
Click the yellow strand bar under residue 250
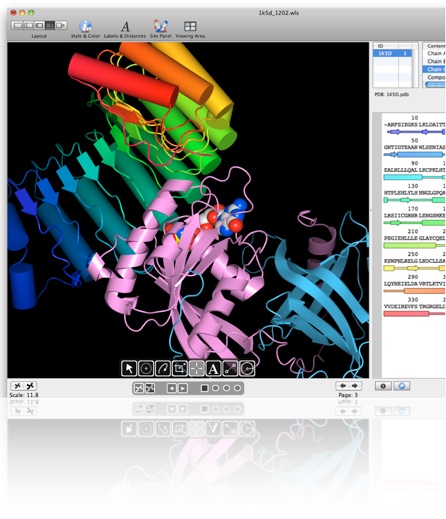pyautogui.click(x=413, y=268)
